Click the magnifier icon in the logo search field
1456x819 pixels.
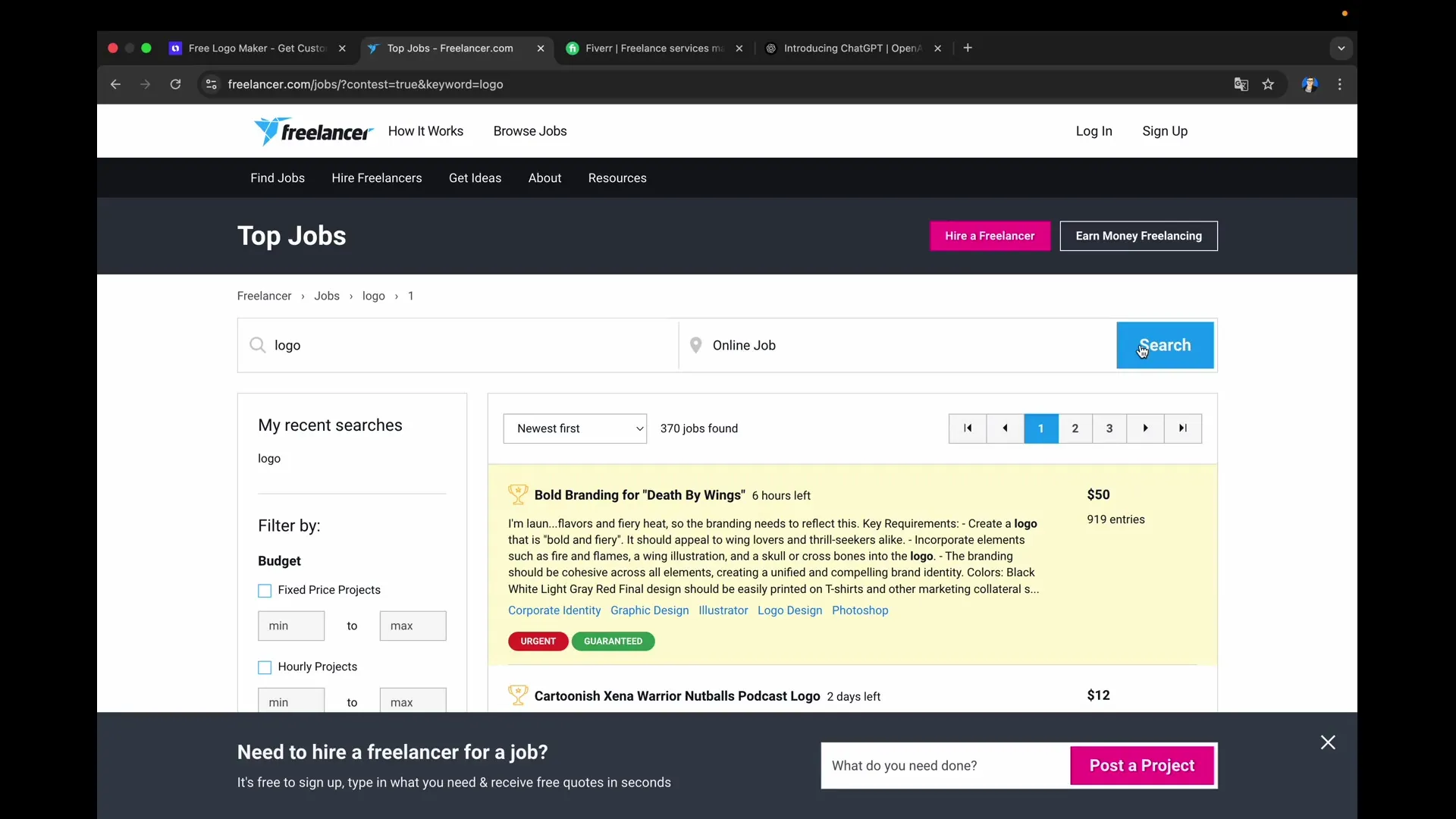click(x=256, y=345)
